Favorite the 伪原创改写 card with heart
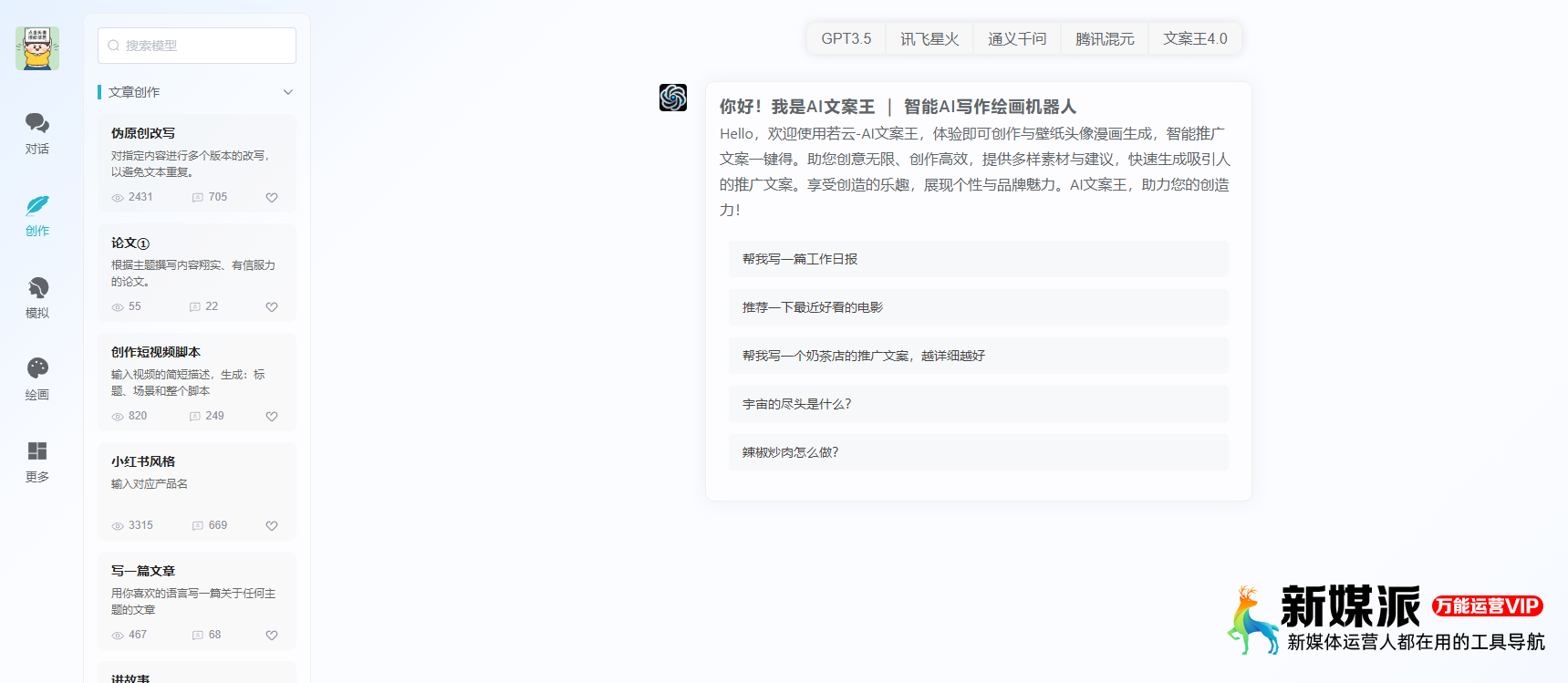Screen dimensions: 1568x683 (x=272, y=198)
